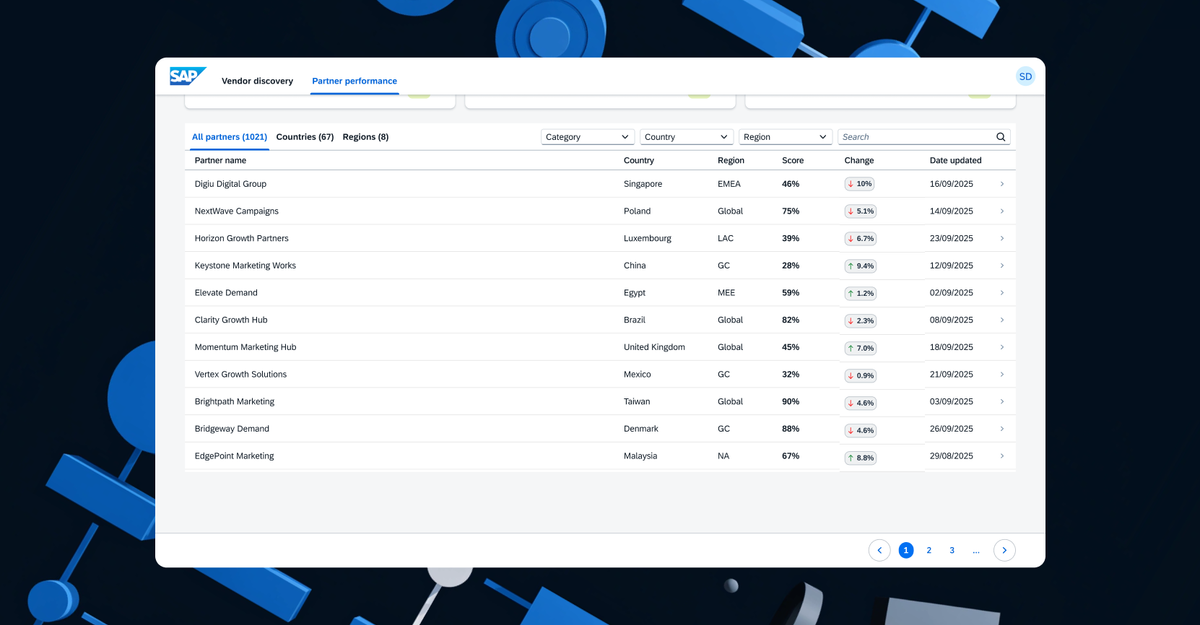This screenshot has height=625, width=1200.
Task: Click the Region column header
Action: [x=731, y=160]
